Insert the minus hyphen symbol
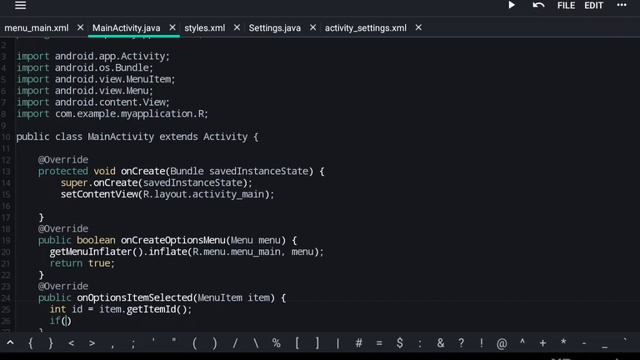The image size is (640, 360). tap(584, 344)
